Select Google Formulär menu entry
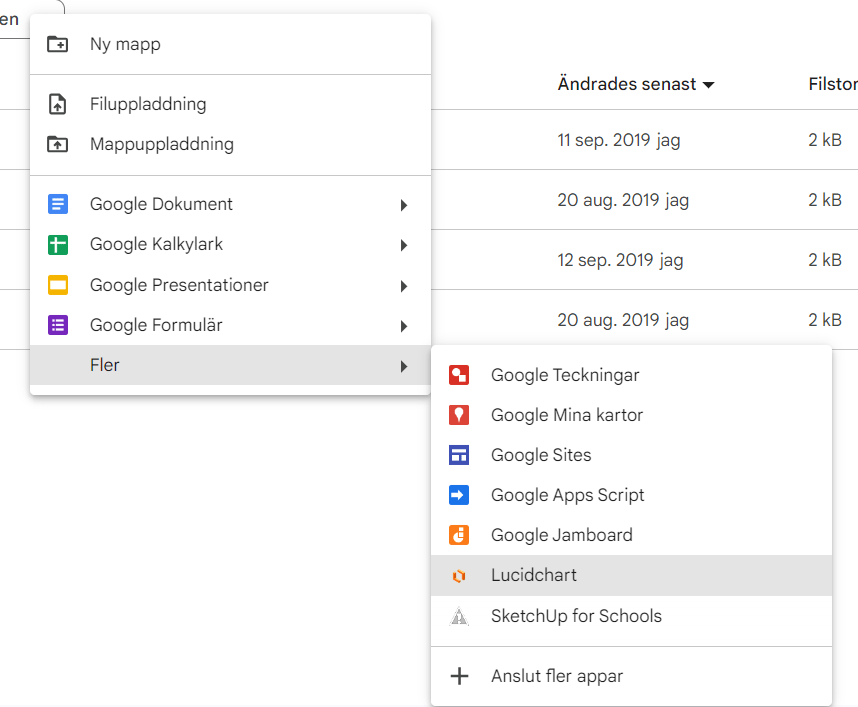 click(x=230, y=325)
